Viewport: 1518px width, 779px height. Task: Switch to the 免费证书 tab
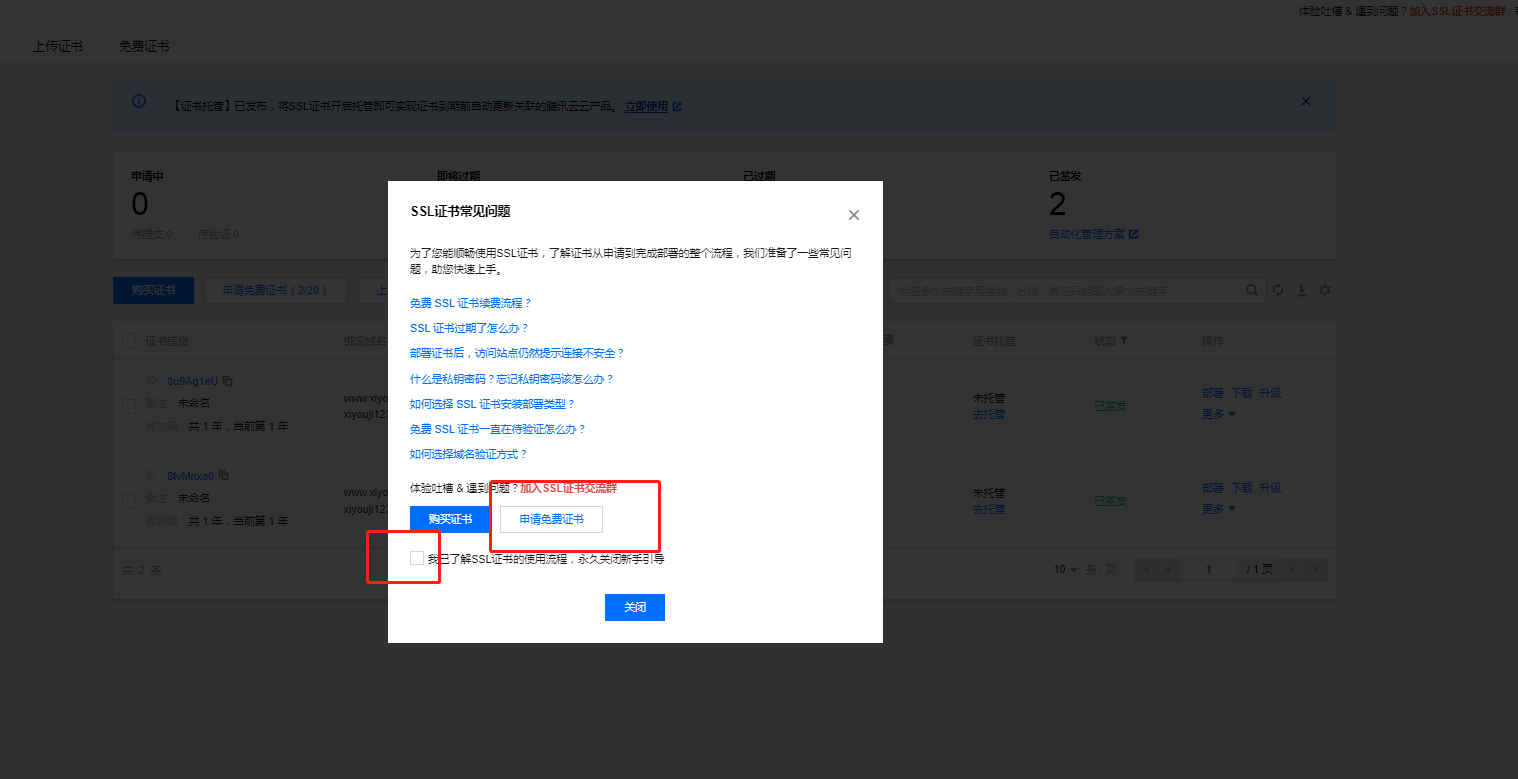tap(144, 46)
